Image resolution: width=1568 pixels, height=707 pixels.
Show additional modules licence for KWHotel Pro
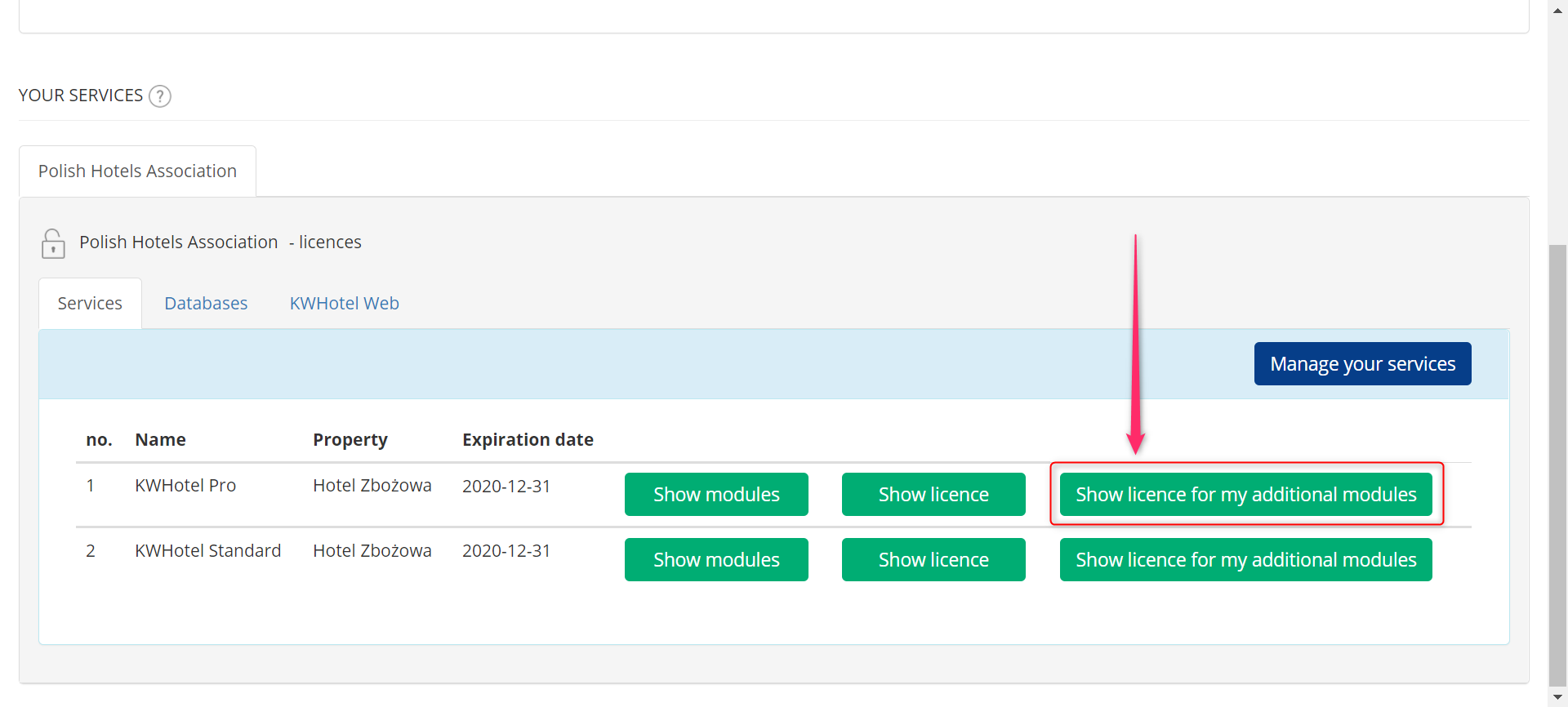[1246, 495]
